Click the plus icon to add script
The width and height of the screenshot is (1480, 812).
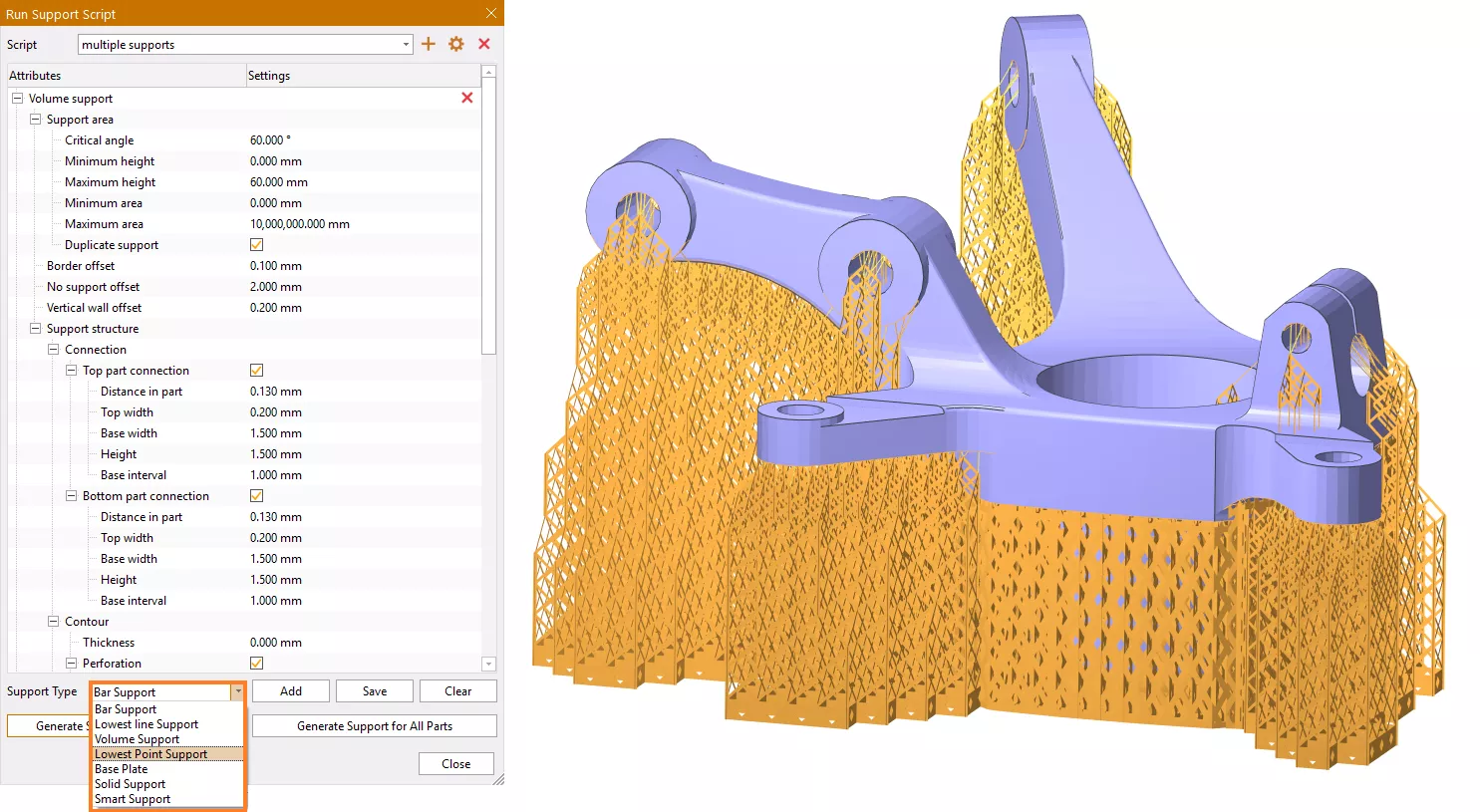[429, 44]
